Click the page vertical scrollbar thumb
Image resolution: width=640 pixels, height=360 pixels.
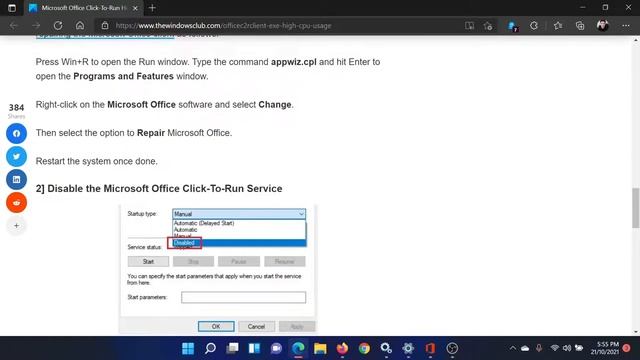pyautogui.click(x=636, y=208)
